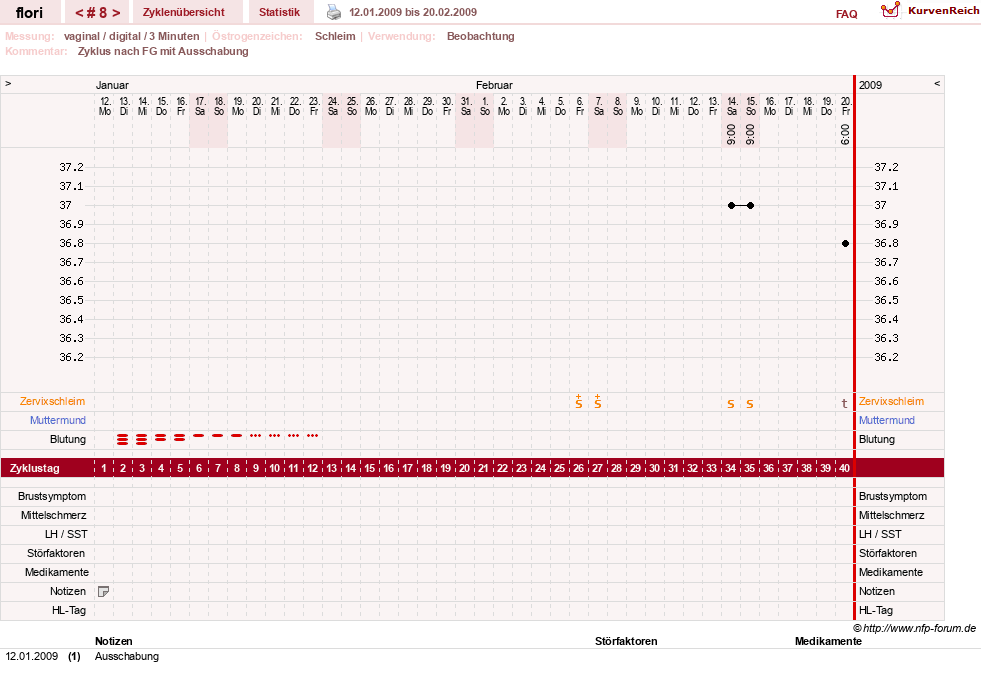Click spotting marker on cycle day 11
This screenshot has height=680, width=981.
tap(293, 435)
